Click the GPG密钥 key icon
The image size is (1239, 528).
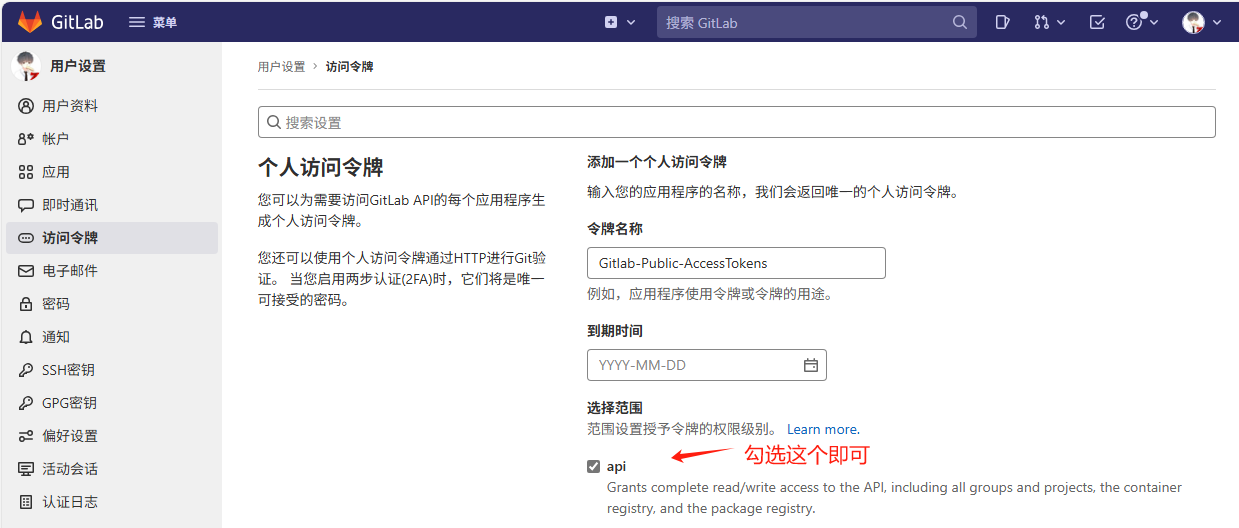pos(26,403)
